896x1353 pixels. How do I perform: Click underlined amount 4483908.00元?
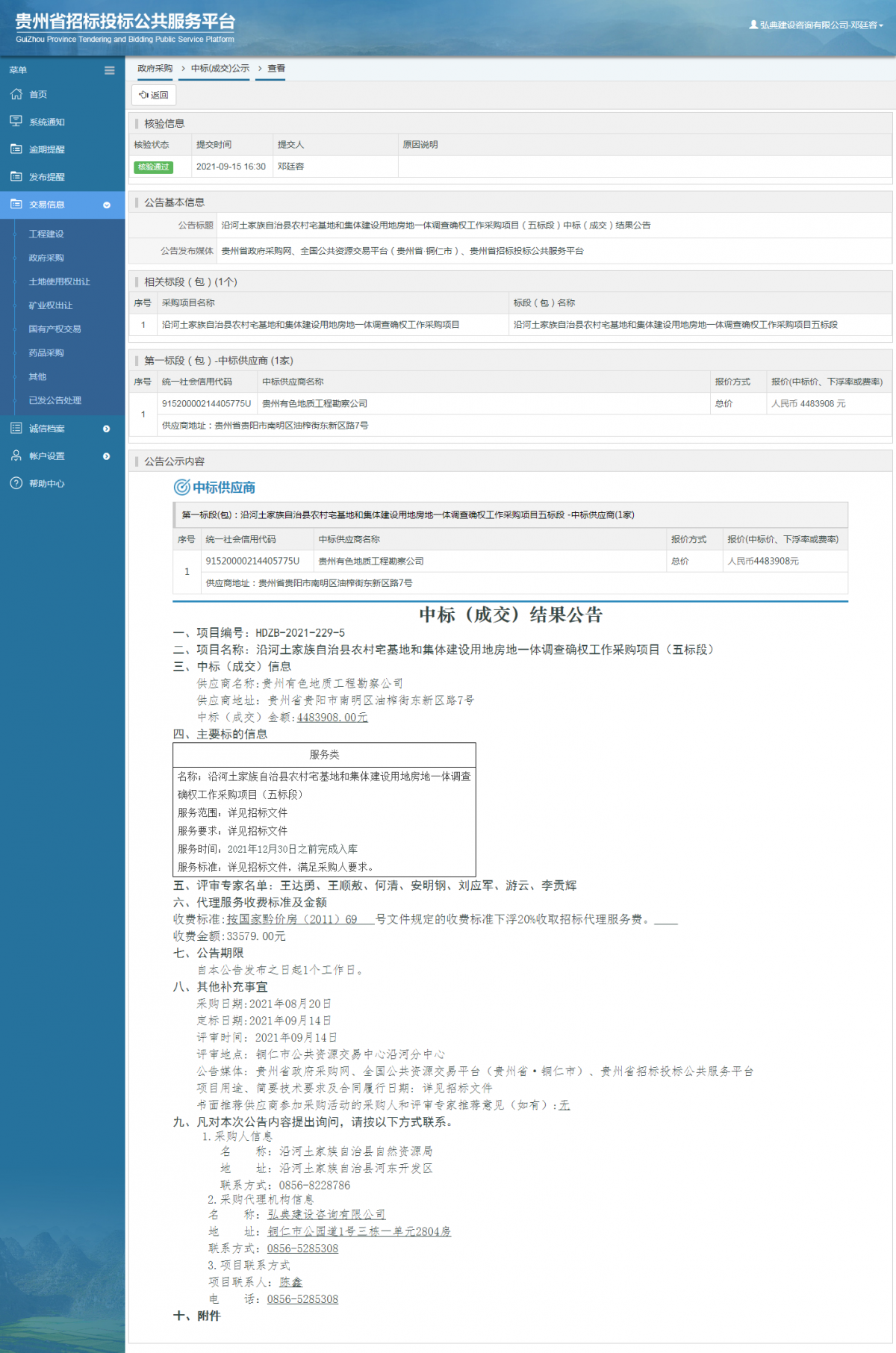(x=332, y=718)
